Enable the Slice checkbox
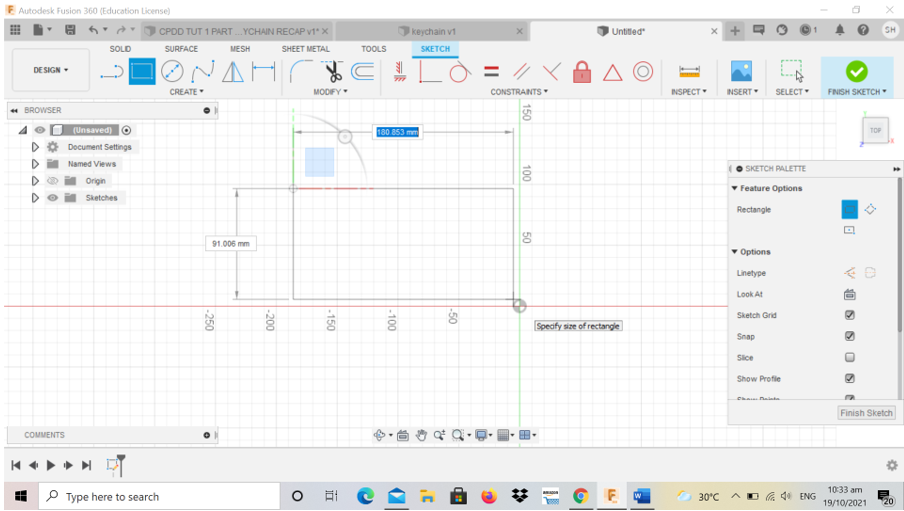Screen dimensions: 904x511 point(849,358)
